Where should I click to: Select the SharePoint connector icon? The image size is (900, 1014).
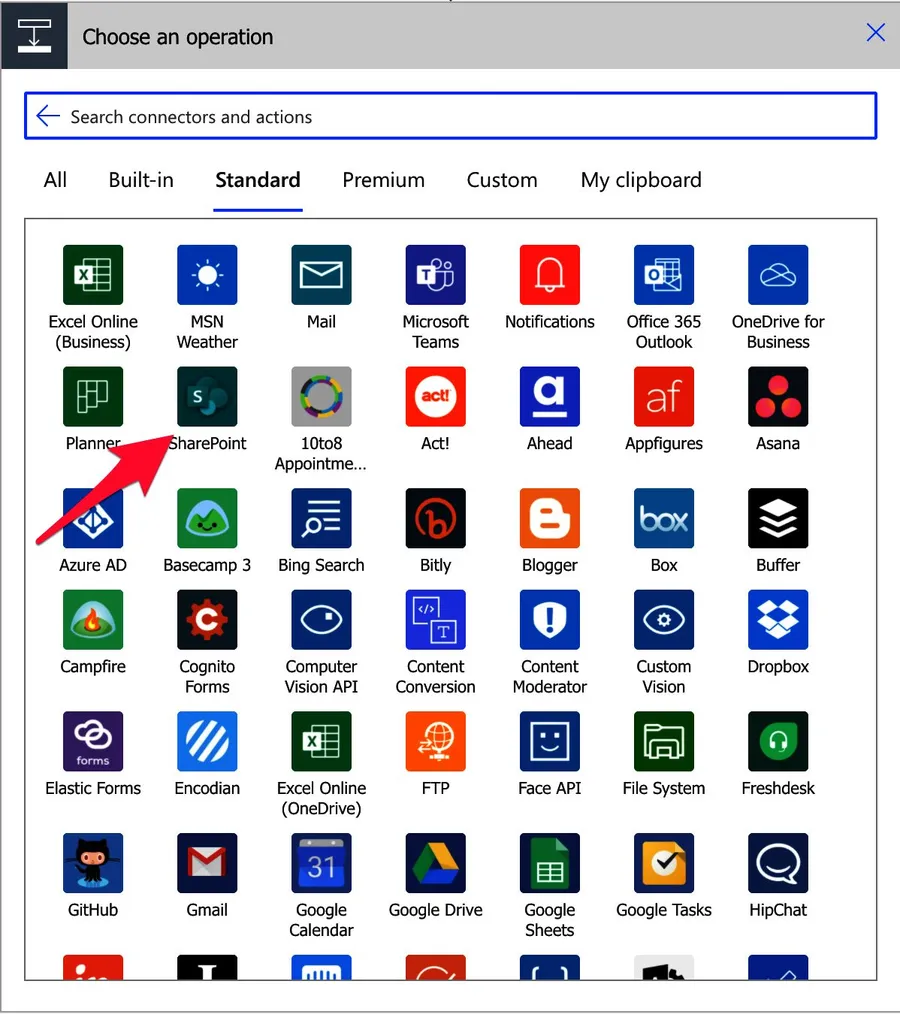(207, 397)
